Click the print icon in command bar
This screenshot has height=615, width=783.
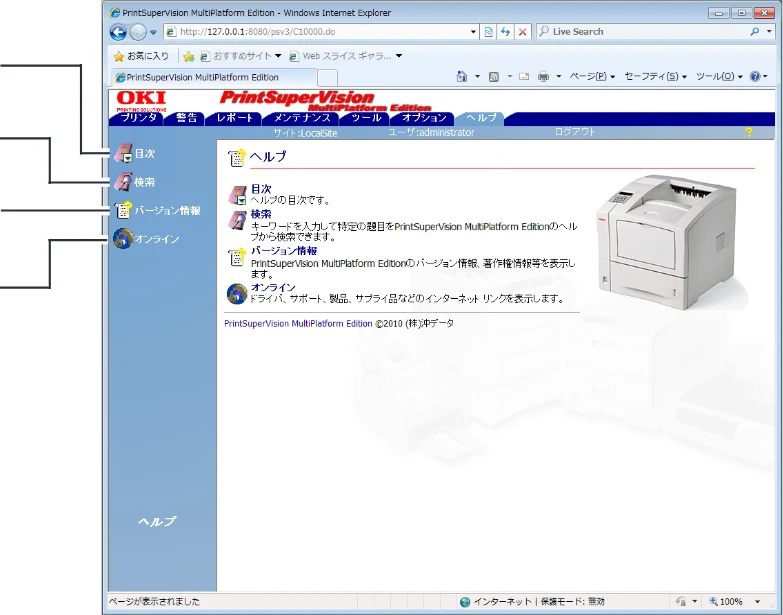[543, 76]
